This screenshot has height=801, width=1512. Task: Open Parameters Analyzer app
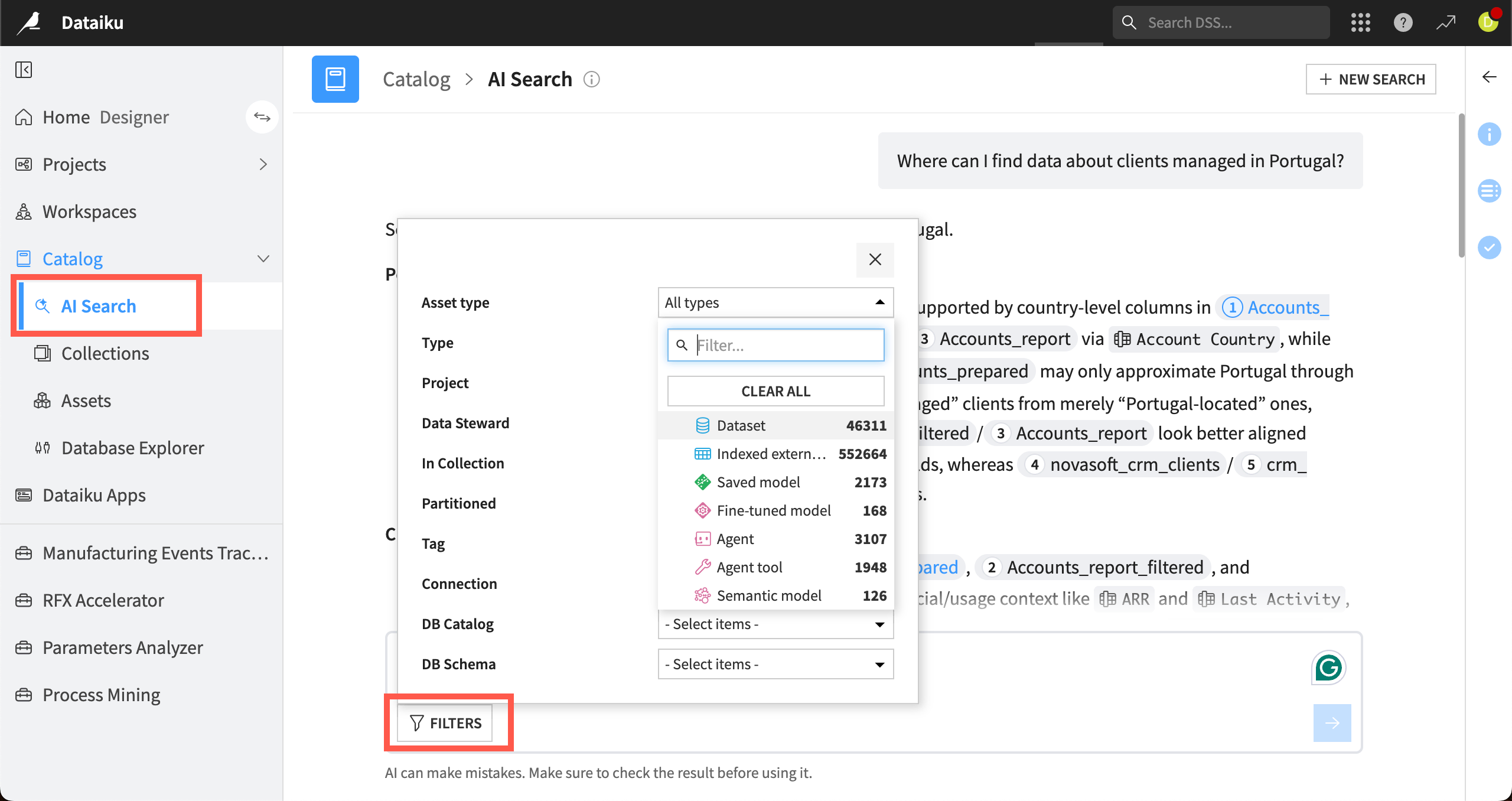[141, 647]
